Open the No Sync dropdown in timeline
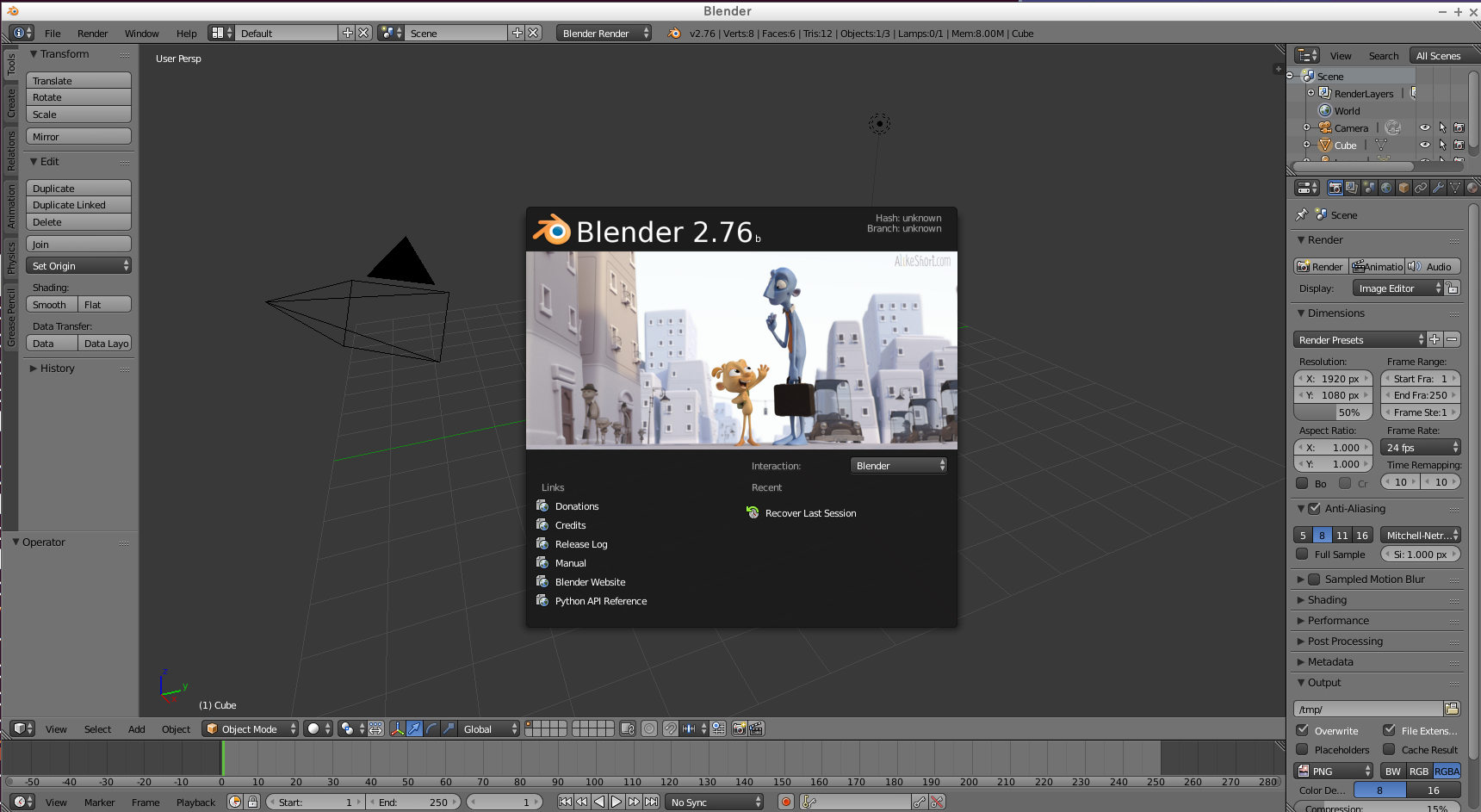 coord(715,802)
